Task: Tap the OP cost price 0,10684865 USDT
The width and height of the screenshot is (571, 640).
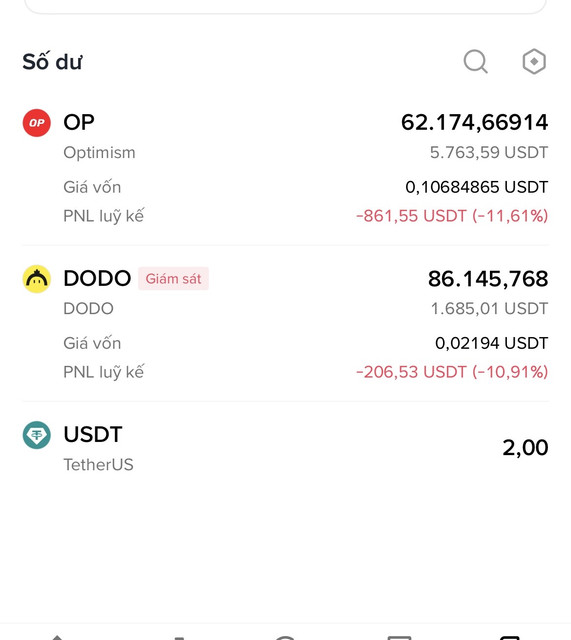Action: click(476, 187)
